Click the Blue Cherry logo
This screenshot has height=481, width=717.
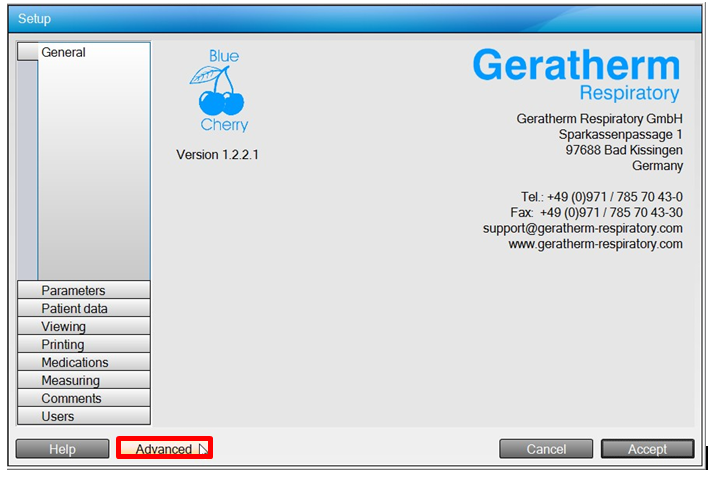(x=219, y=90)
